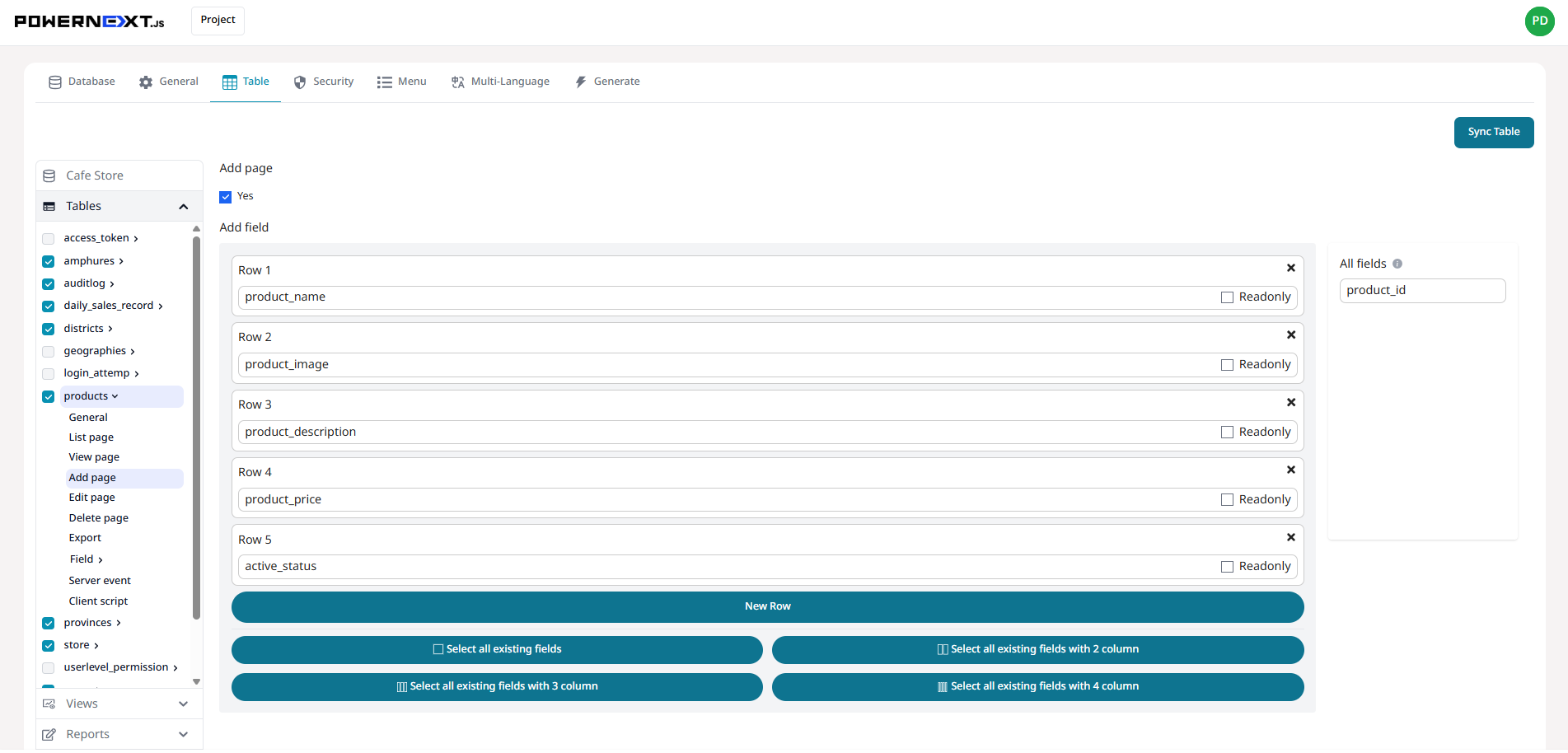Open Edit page under products

[92, 498]
